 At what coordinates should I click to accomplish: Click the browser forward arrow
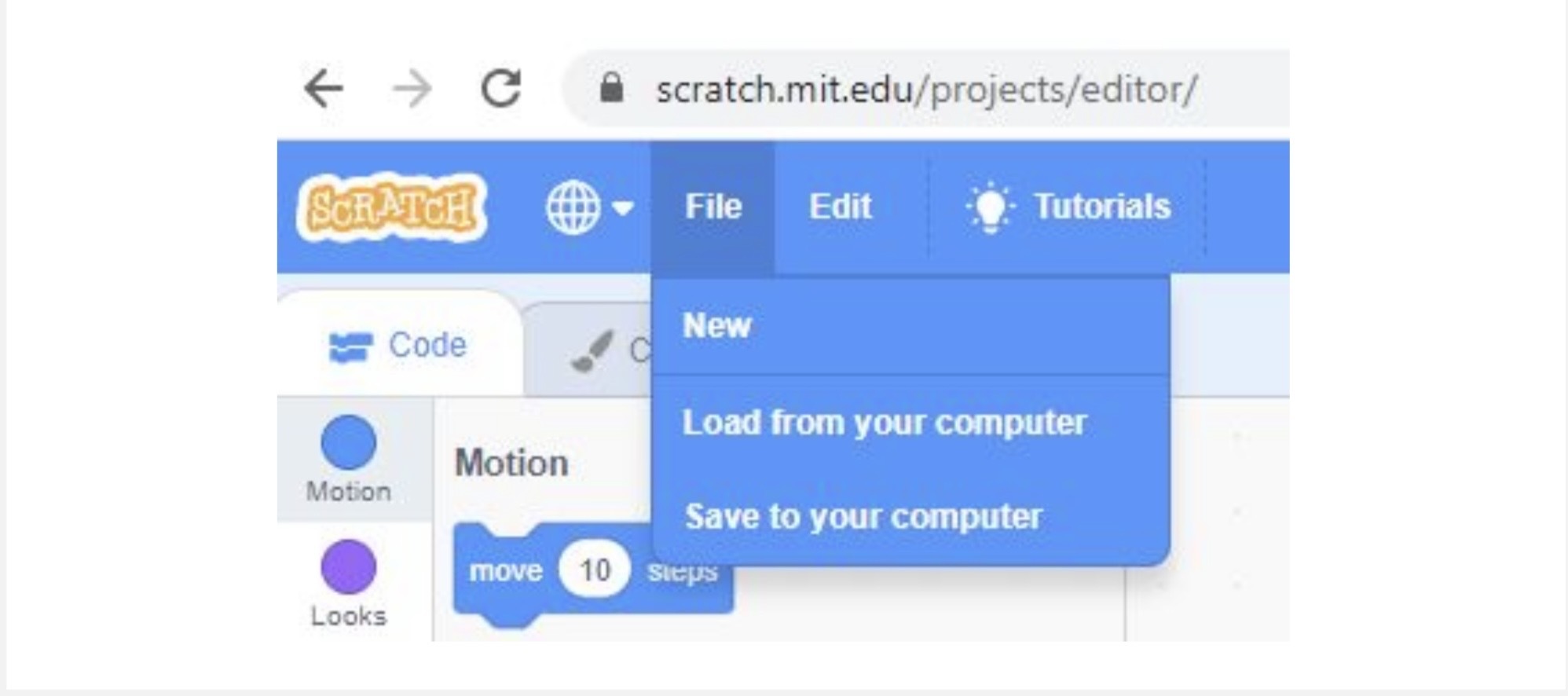tap(412, 88)
